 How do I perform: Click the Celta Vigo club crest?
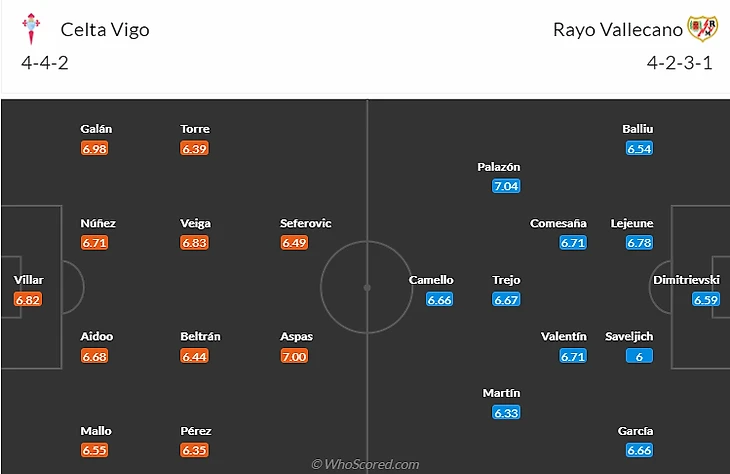(33, 29)
